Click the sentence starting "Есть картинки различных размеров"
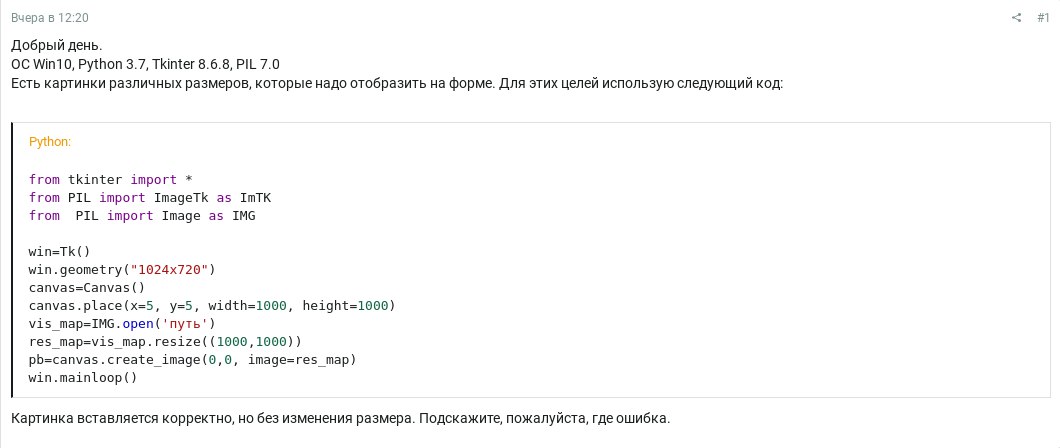The image size is (1060, 448). (x=397, y=84)
